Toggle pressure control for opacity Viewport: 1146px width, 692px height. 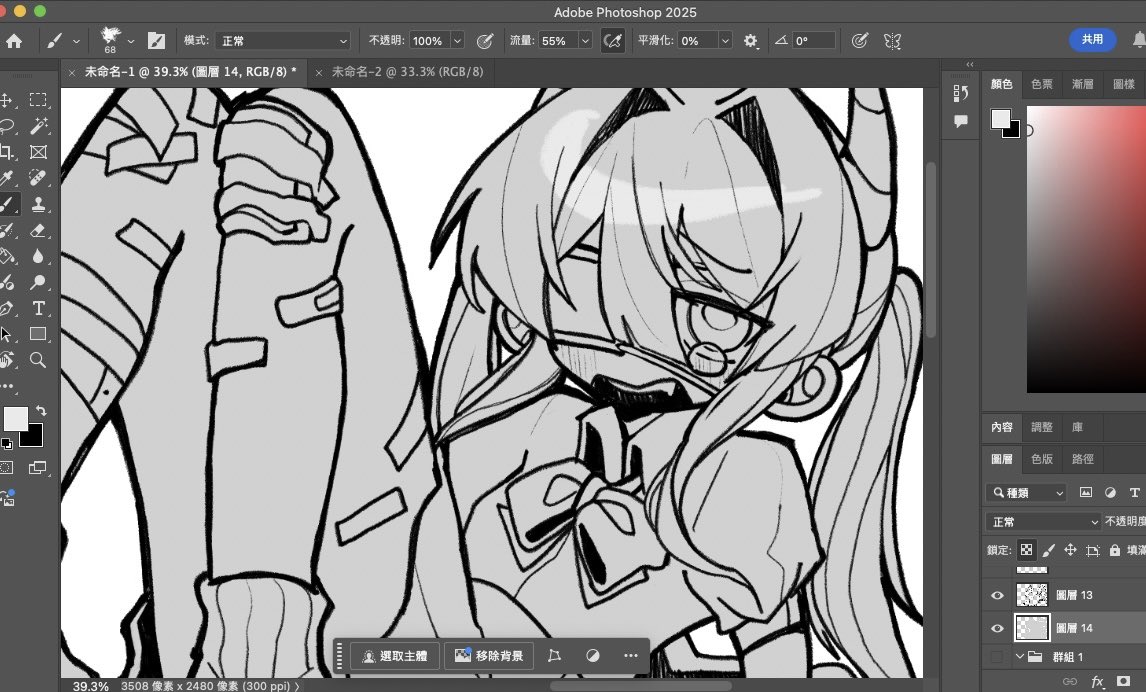pos(485,41)
